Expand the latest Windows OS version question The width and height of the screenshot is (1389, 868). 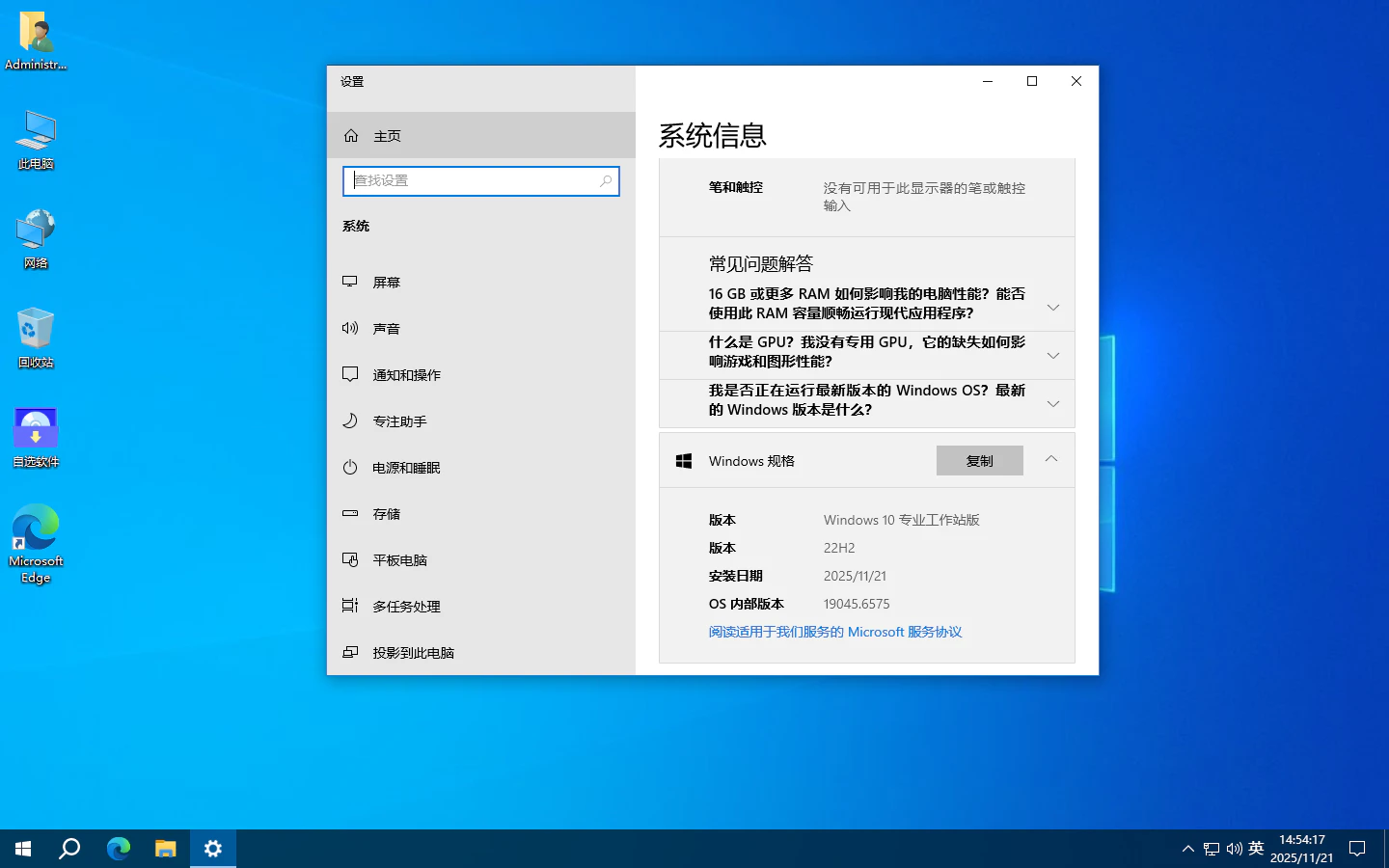click(x=1052, y=404)
